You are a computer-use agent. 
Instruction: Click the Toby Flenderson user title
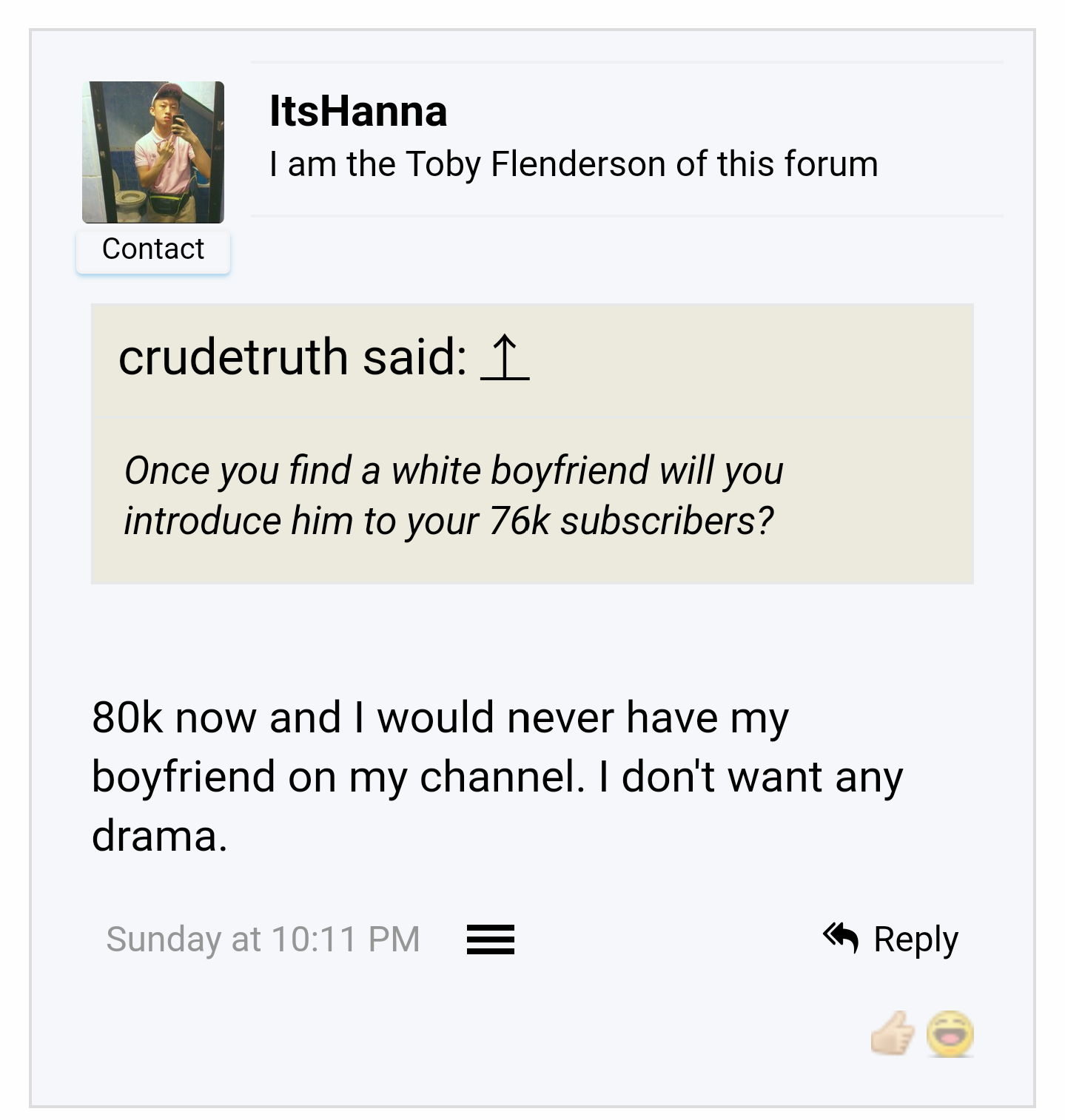click(x=574, y=164)
